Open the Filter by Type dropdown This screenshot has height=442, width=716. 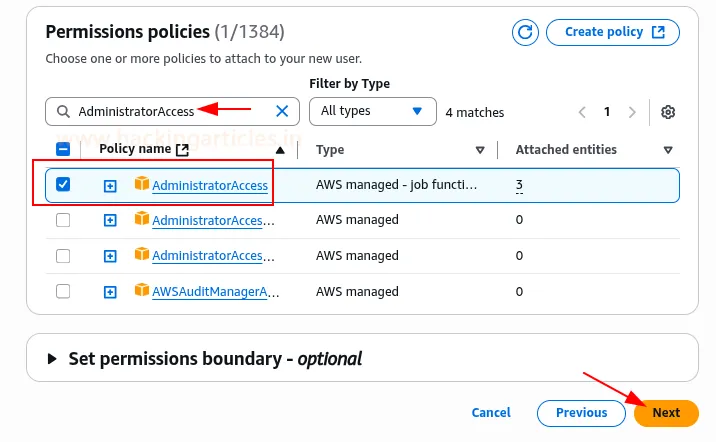pos(372,112)
